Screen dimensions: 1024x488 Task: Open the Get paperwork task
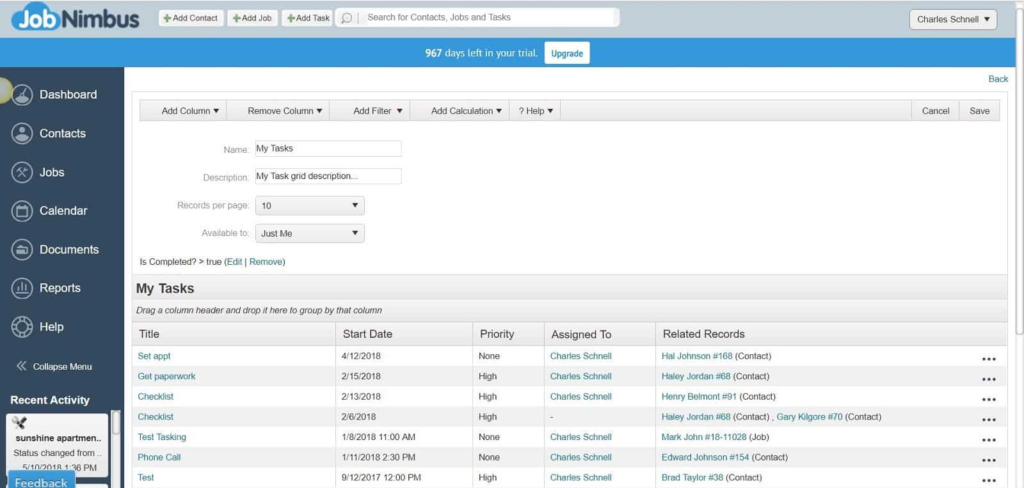pyautogui.click(x=167, y=376)
